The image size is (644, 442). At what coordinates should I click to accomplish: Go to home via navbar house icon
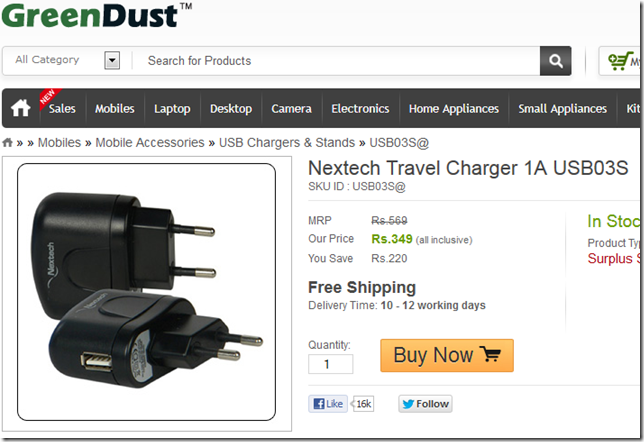21,108
